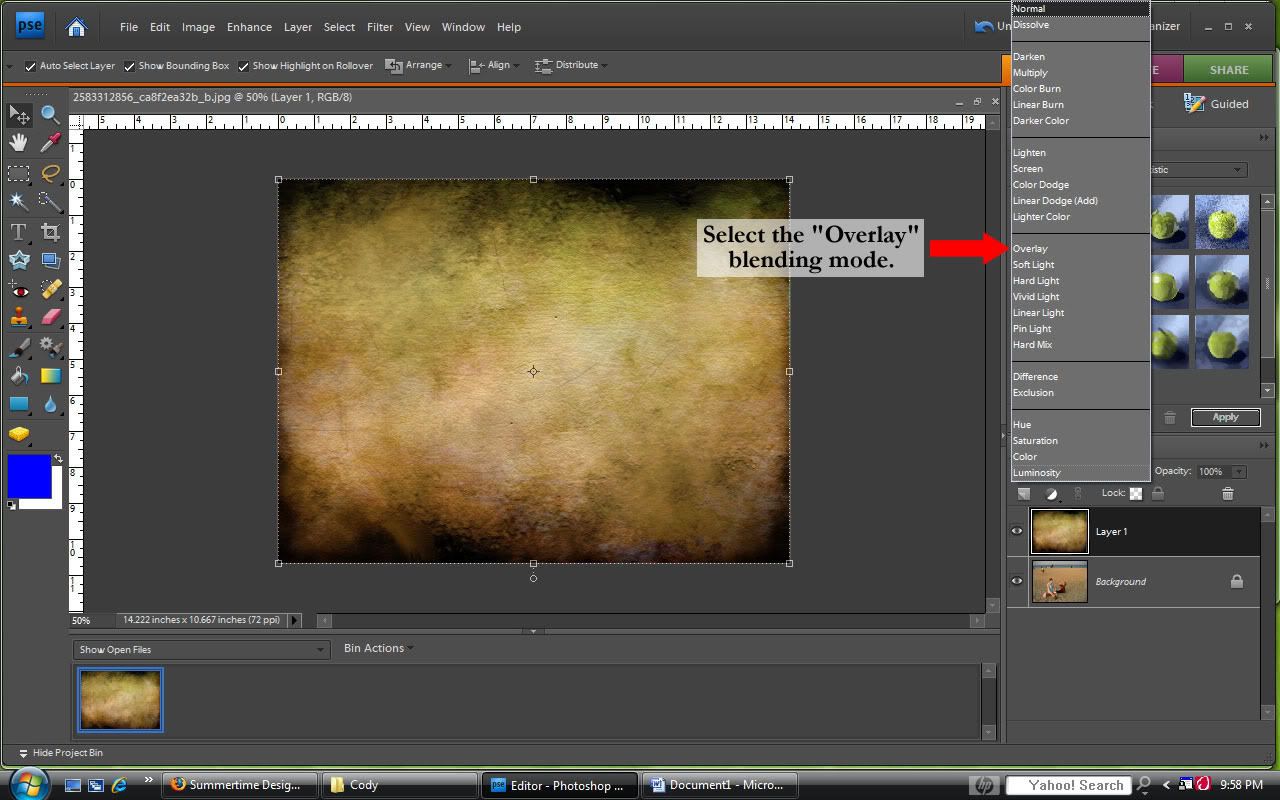Toggle Show Bounding Box checkbox
Viewport: 1280px width, 800px height.
129,66
